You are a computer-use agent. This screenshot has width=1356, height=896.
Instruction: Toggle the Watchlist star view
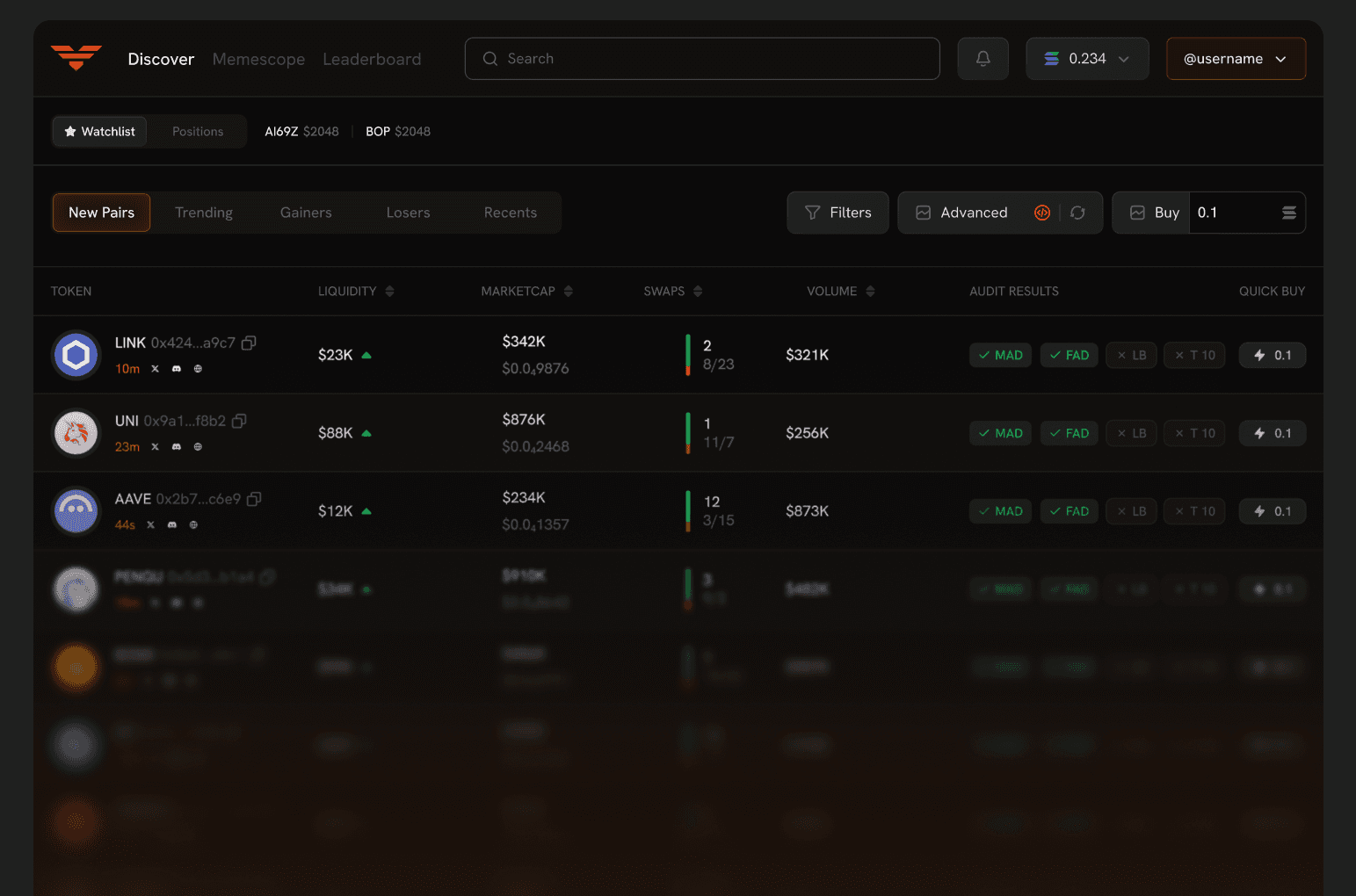click(x=99, y=132)
